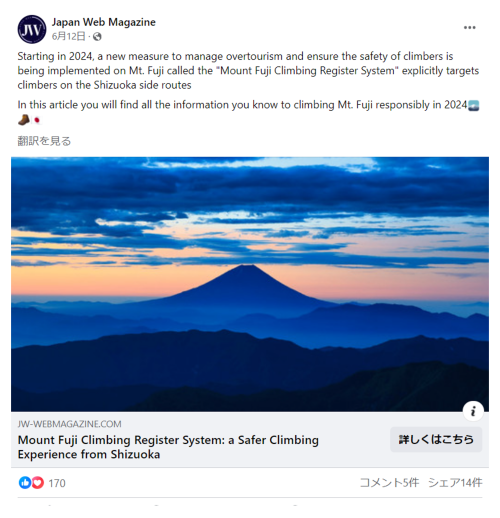Click the info icon on the link image
Image resolution: width=500 pixels, height=518 pixels.
tap(473, 412)
